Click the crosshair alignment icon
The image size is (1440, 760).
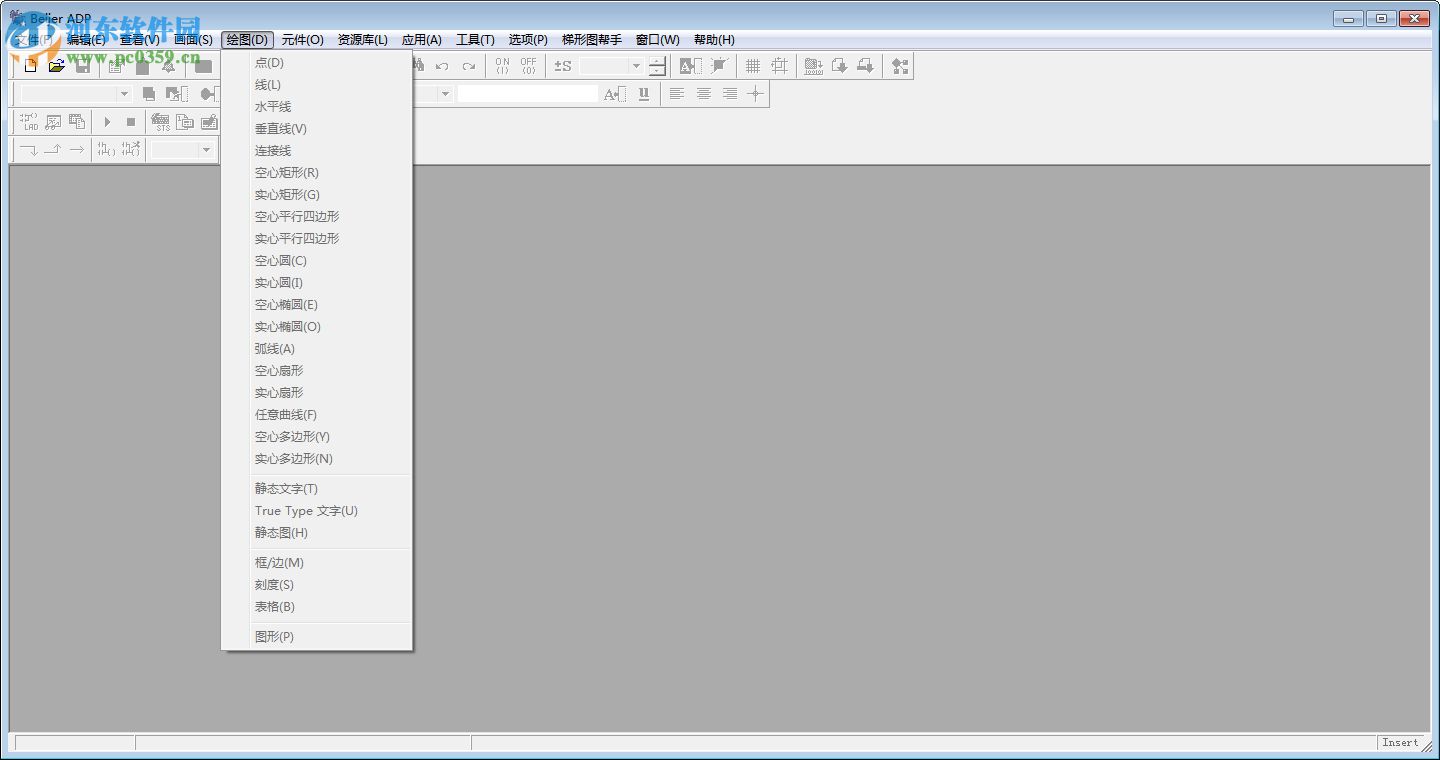point(756,94)
